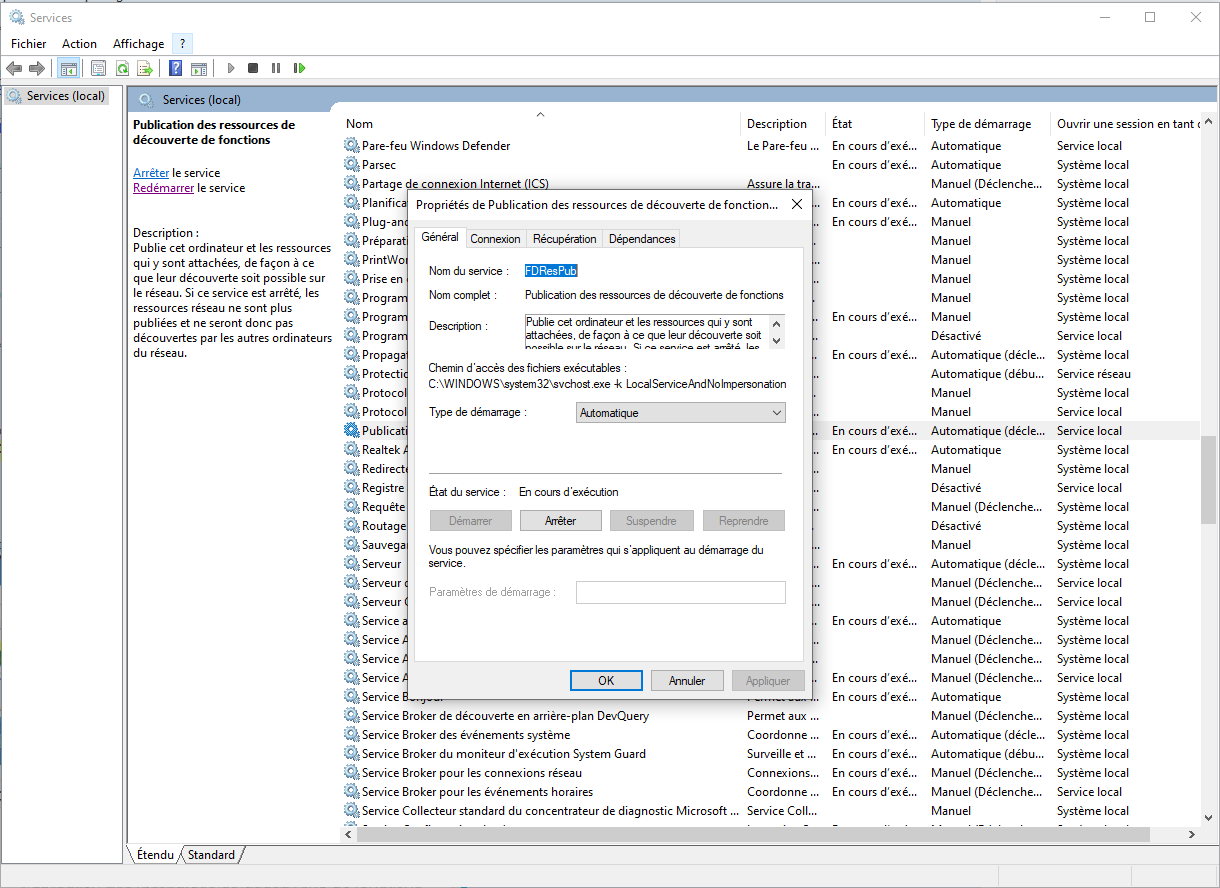Click the Appliquer button
The width and height of the screenshot is (1220, 888).
[x=768, y=680]
